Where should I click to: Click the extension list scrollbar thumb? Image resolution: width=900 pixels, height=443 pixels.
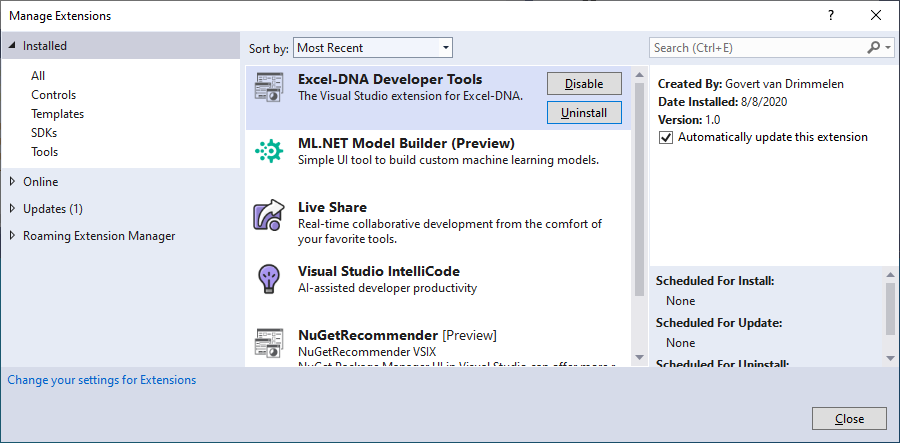click(639, 189)
